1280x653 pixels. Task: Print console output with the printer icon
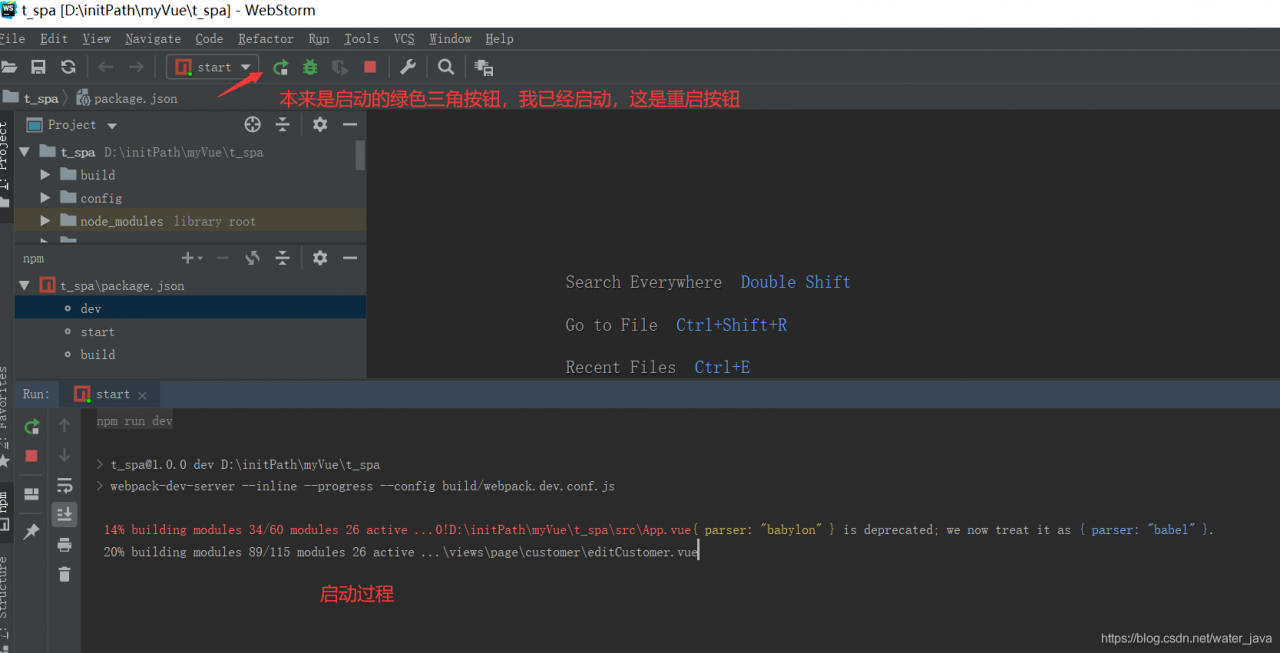coord(65,545)
